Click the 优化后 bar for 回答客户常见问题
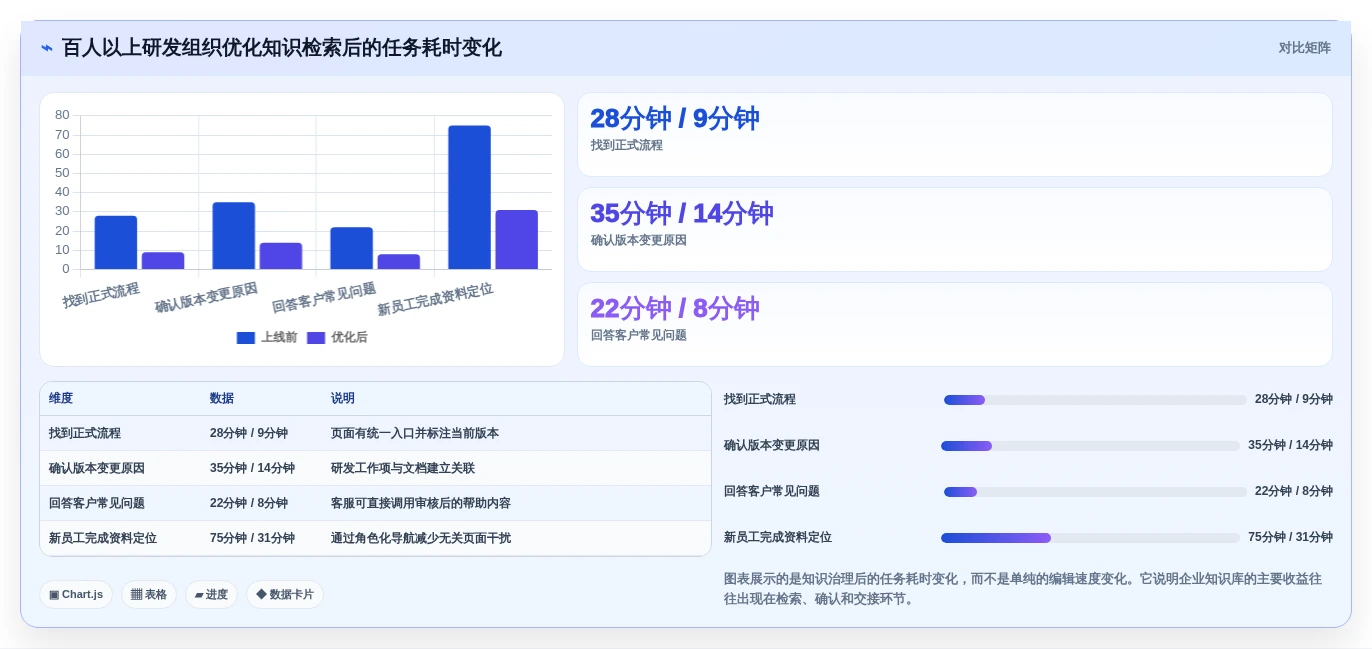 point(399,262)
